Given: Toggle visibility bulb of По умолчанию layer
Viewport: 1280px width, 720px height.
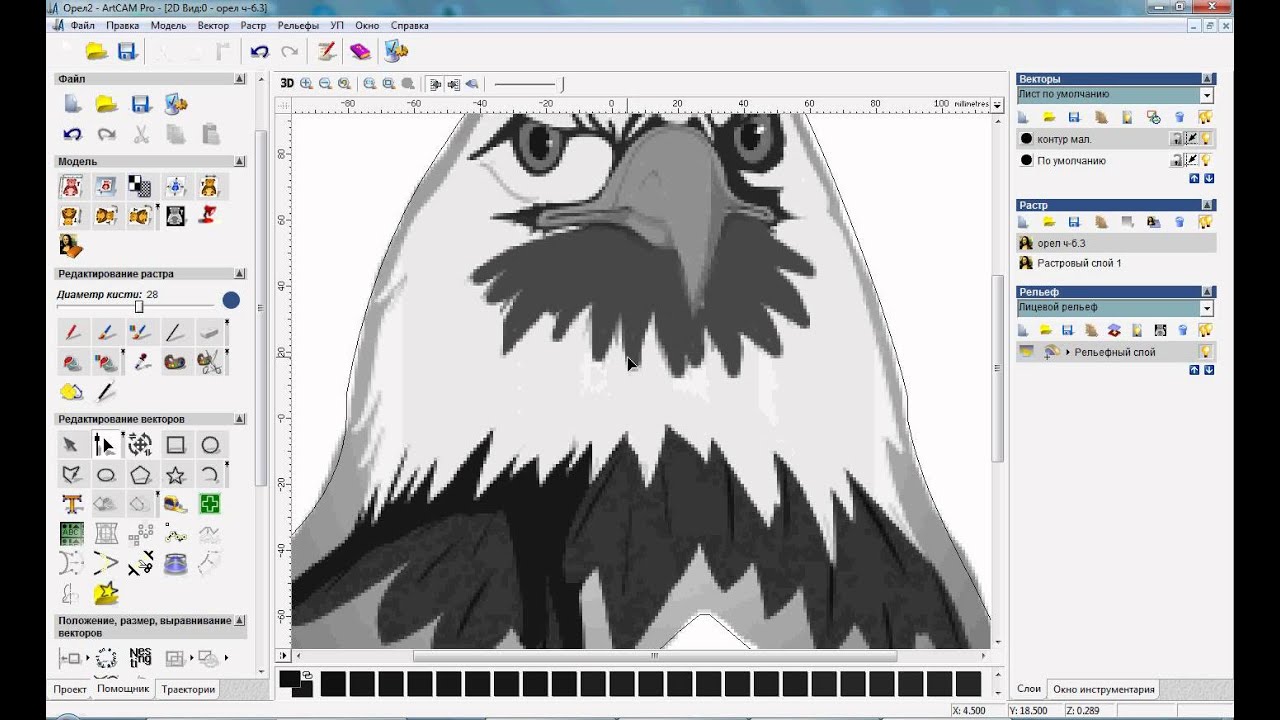Looking at the screenshot, I should click(1207, 160).
